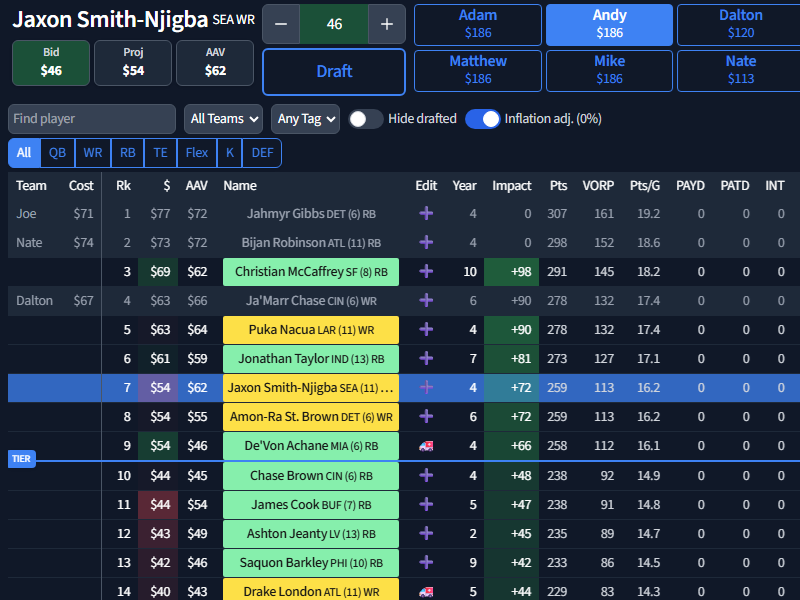Sort by the Rk column header
This screenshot has height=600, width=800.
pyautogui.click(x=123, y=186)
